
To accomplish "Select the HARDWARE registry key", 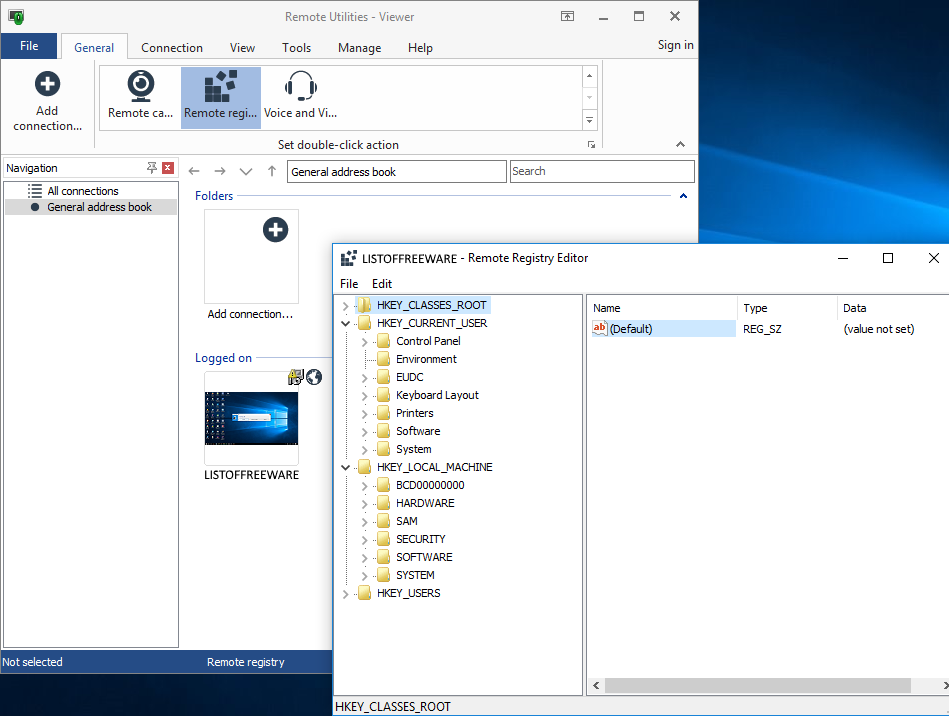I will tap(425, 503).
